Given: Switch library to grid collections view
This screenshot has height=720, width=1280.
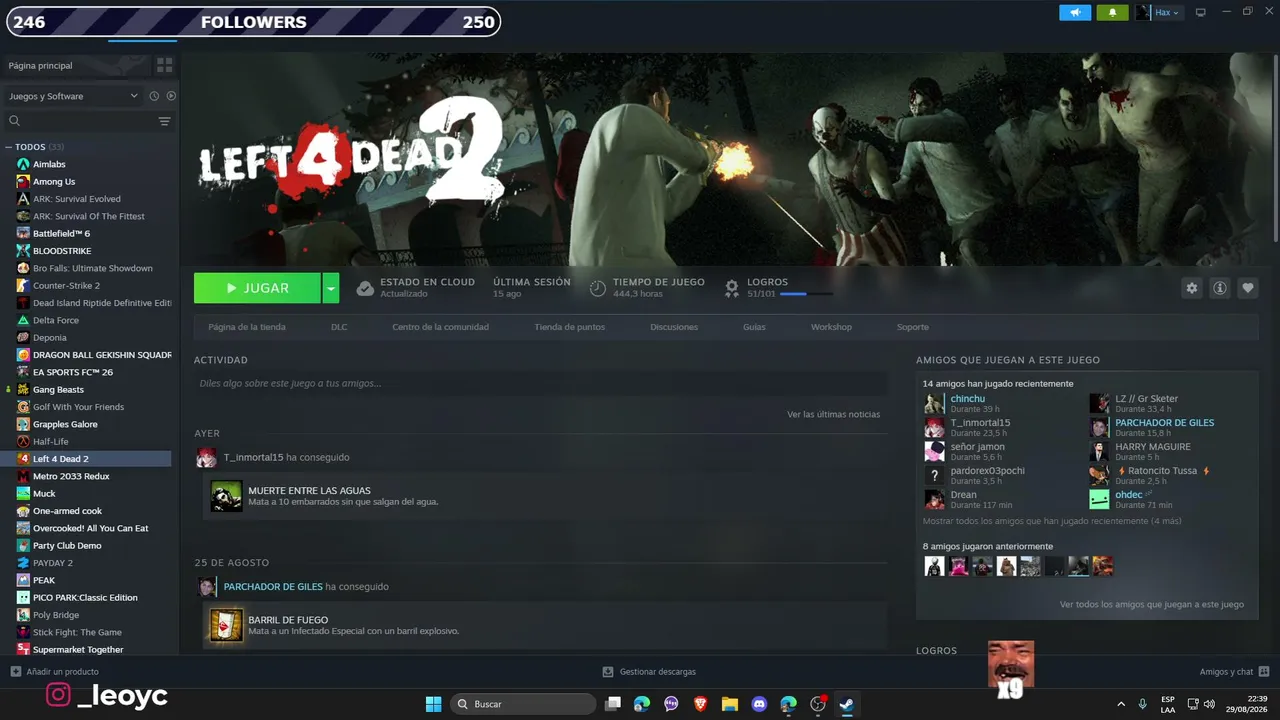Looking at the screenshot, I should coord(165,65).
